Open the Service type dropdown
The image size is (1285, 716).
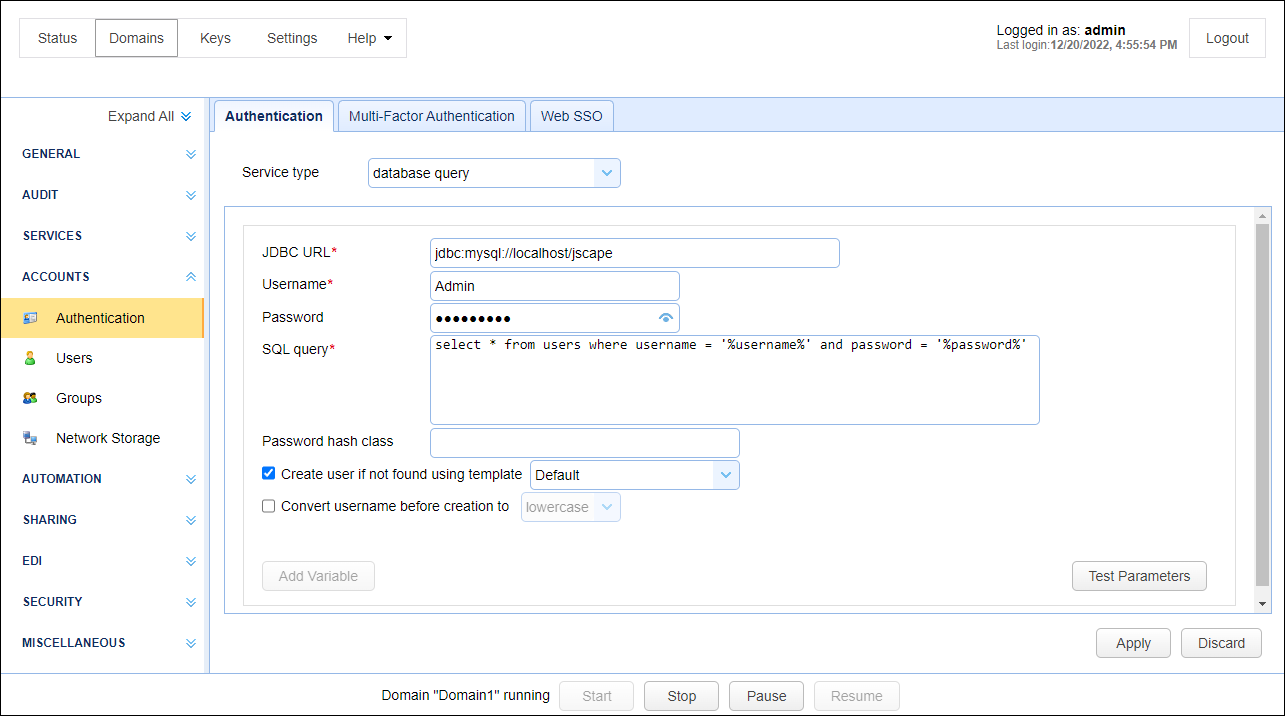494,173
